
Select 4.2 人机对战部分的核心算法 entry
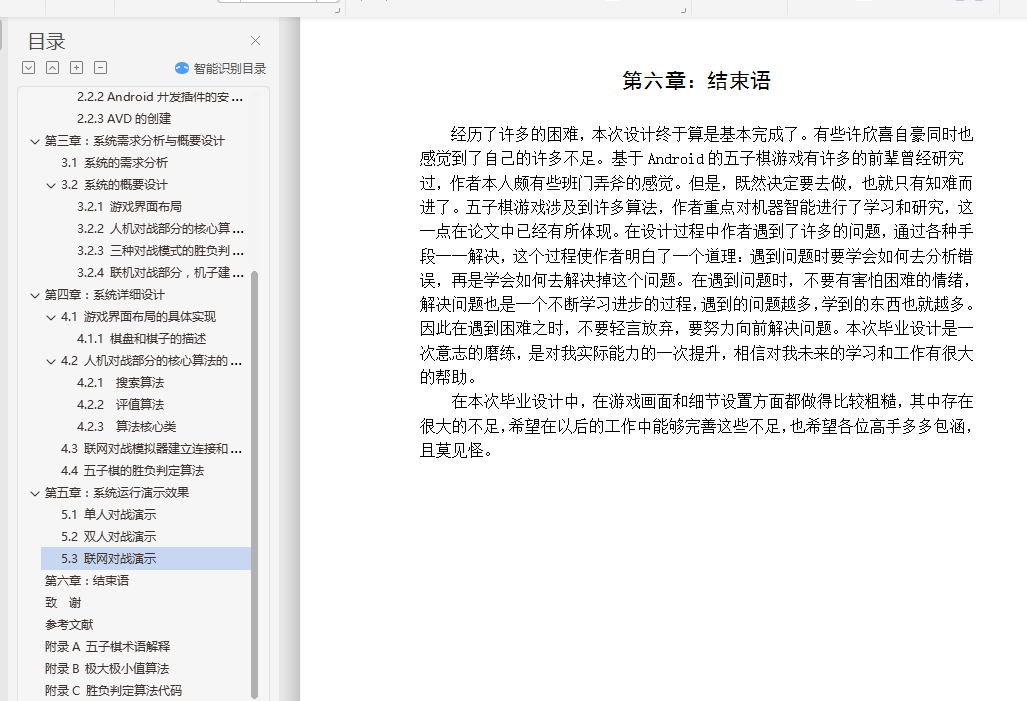[x=151, y=361]
